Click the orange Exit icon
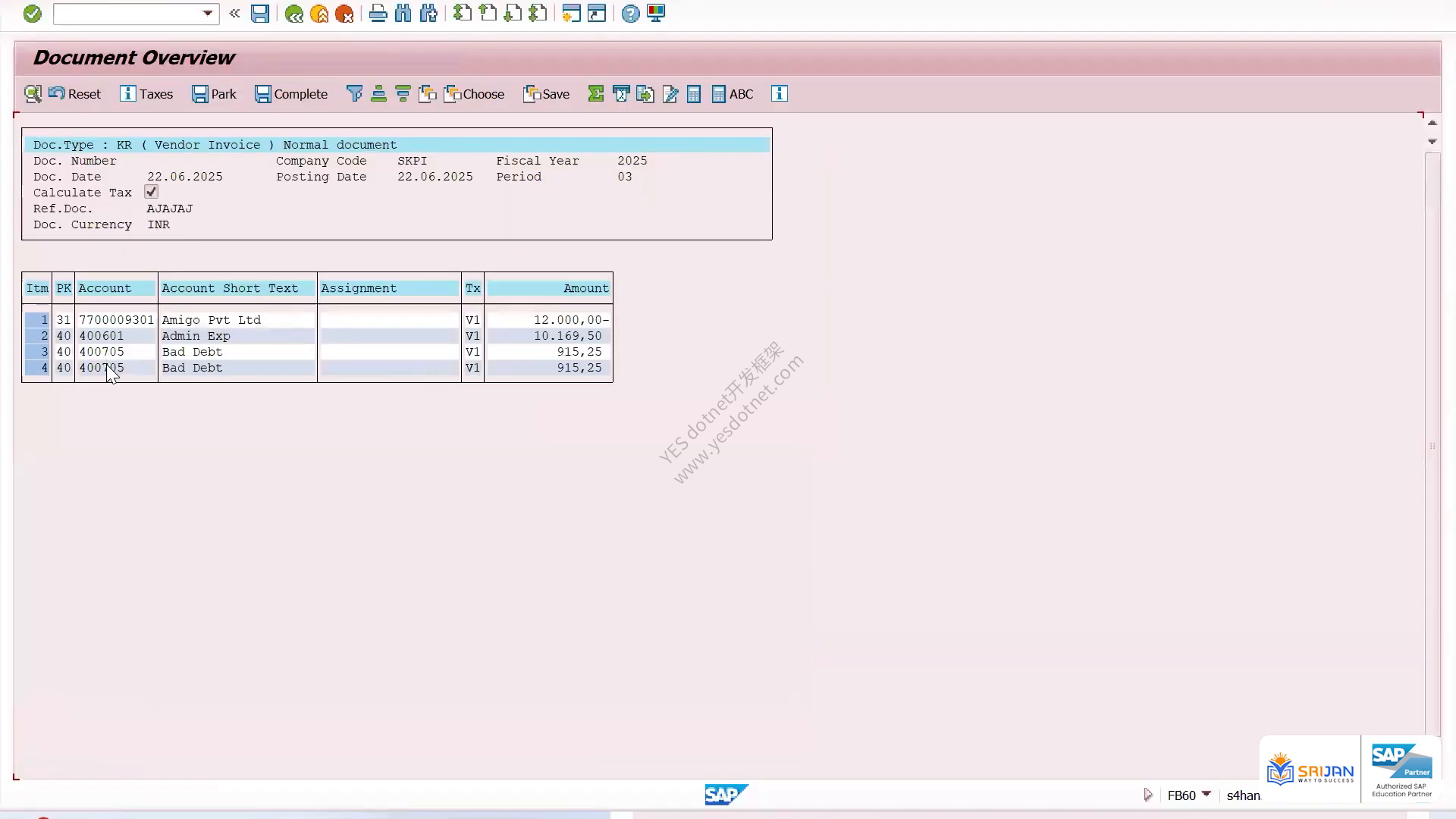This screenshot has width=1456, height=819. pyautogui.click(x=319, y=14)
